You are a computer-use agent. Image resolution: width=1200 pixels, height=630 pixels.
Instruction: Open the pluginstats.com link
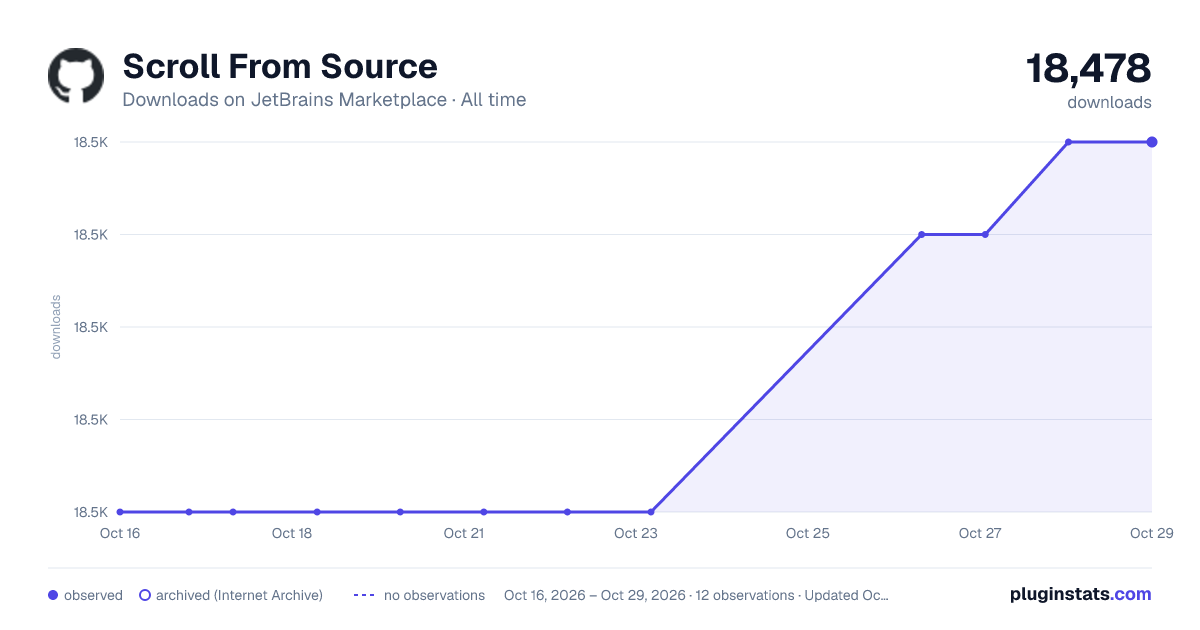click(x=1081, y=594)
